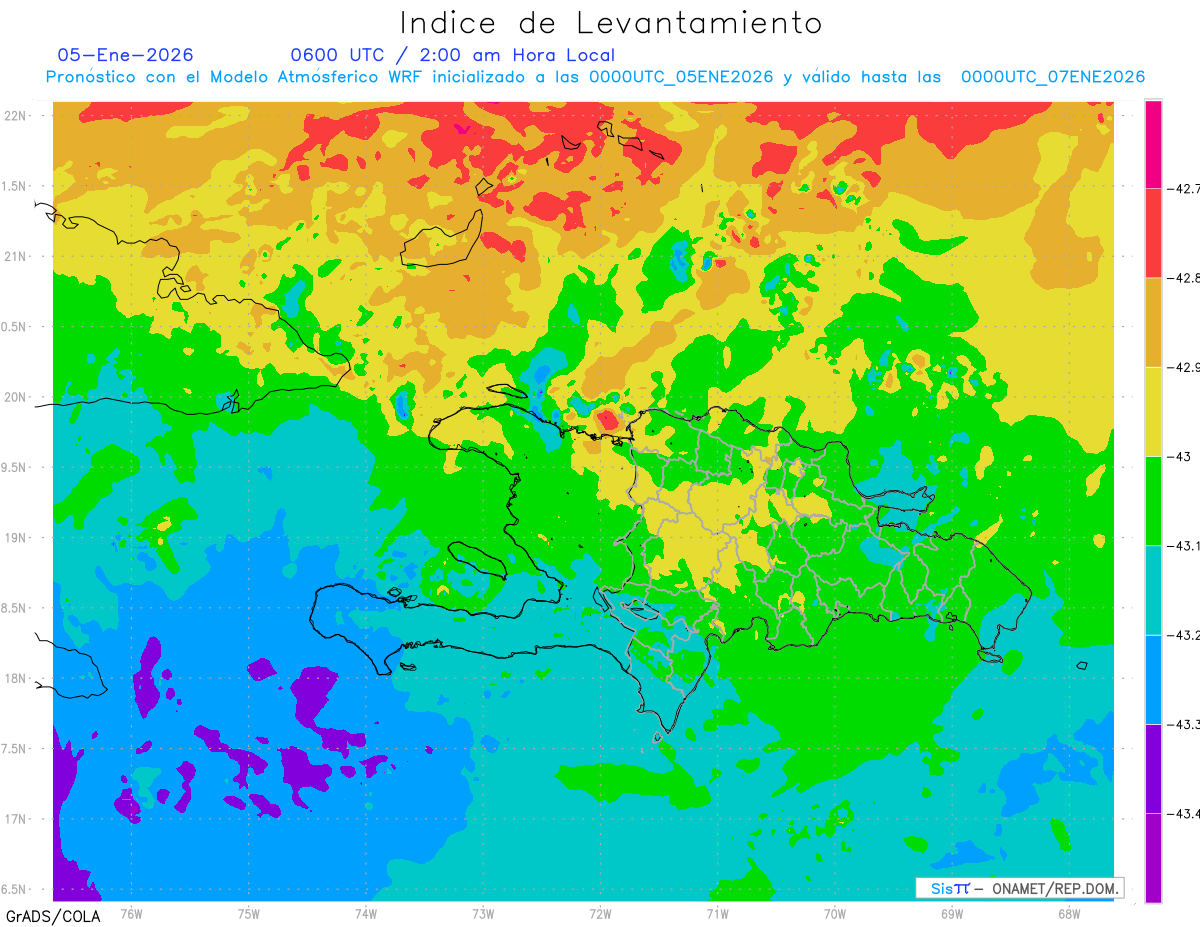Screen dimensions: 1200x927
Task: Click the "76W" longitude label
Action: point(131,913)
